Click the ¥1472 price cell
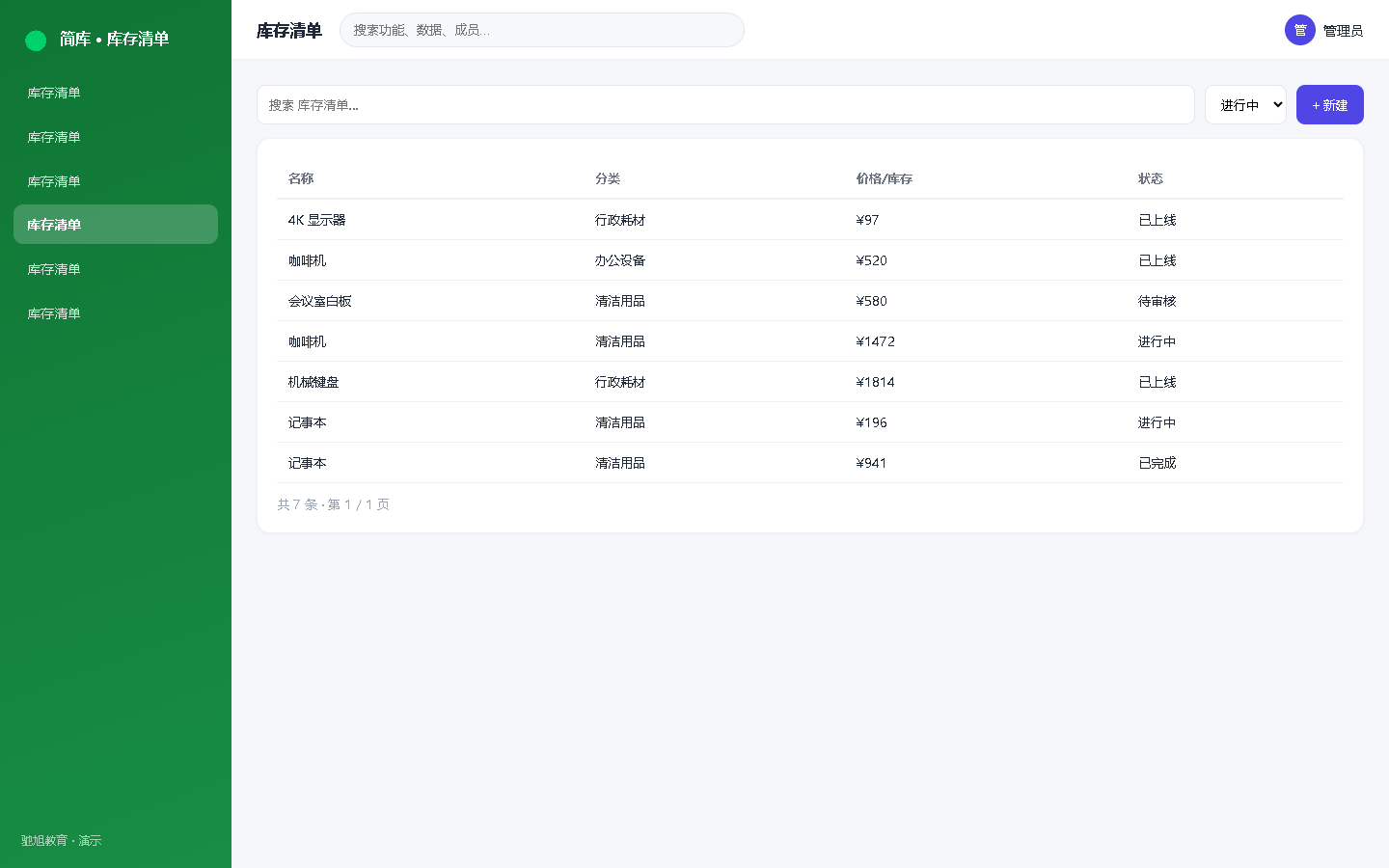Viewport: 1389px width, 868px height. point(875,341)
